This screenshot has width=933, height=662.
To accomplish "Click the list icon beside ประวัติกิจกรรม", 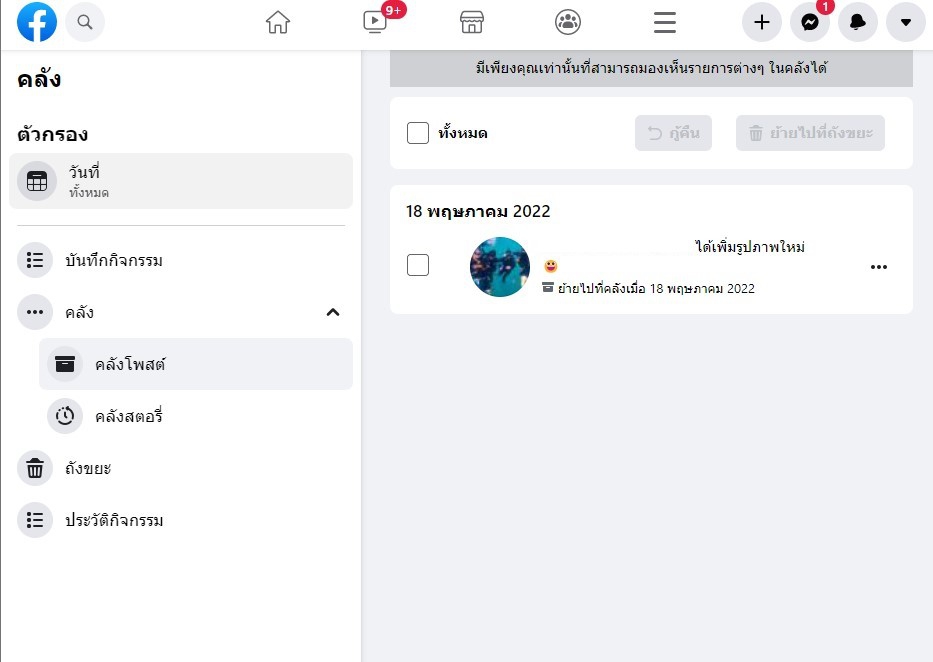I will coord(35,520).
